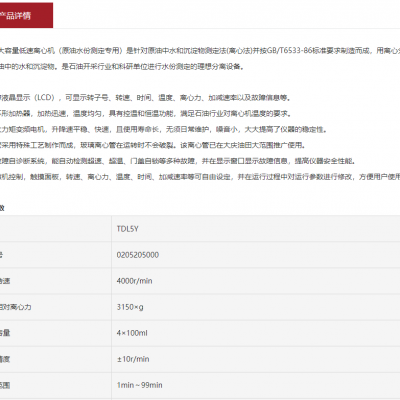Screen dimensions: 400x400
Task: Click the line mentioning GB/T6533-86 standard
Action: point(200,51)
